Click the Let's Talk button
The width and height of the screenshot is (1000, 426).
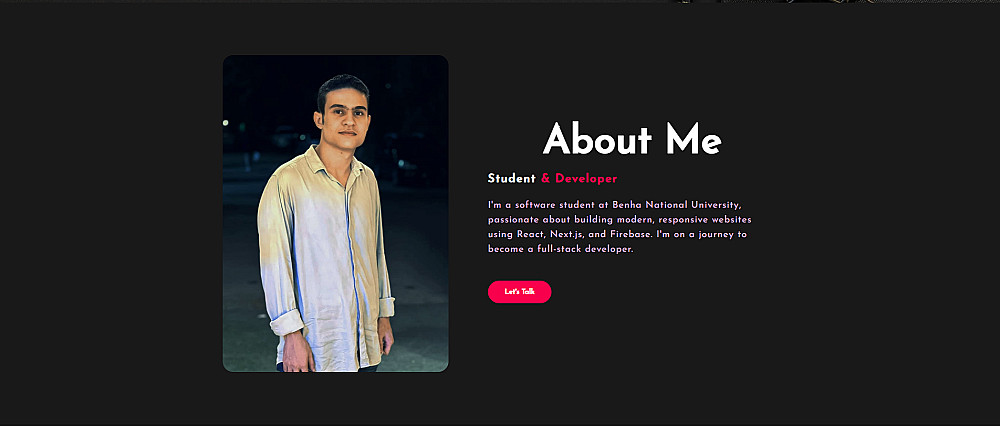tap(519, 292)
